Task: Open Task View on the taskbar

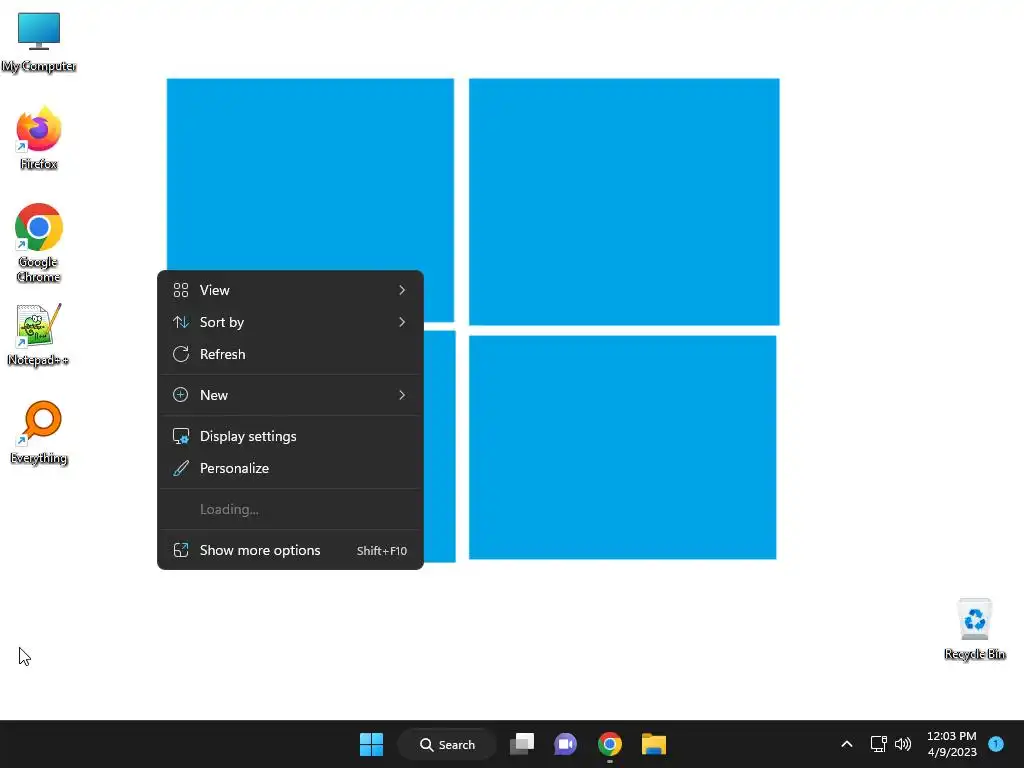Action: (x=522, y=744)
